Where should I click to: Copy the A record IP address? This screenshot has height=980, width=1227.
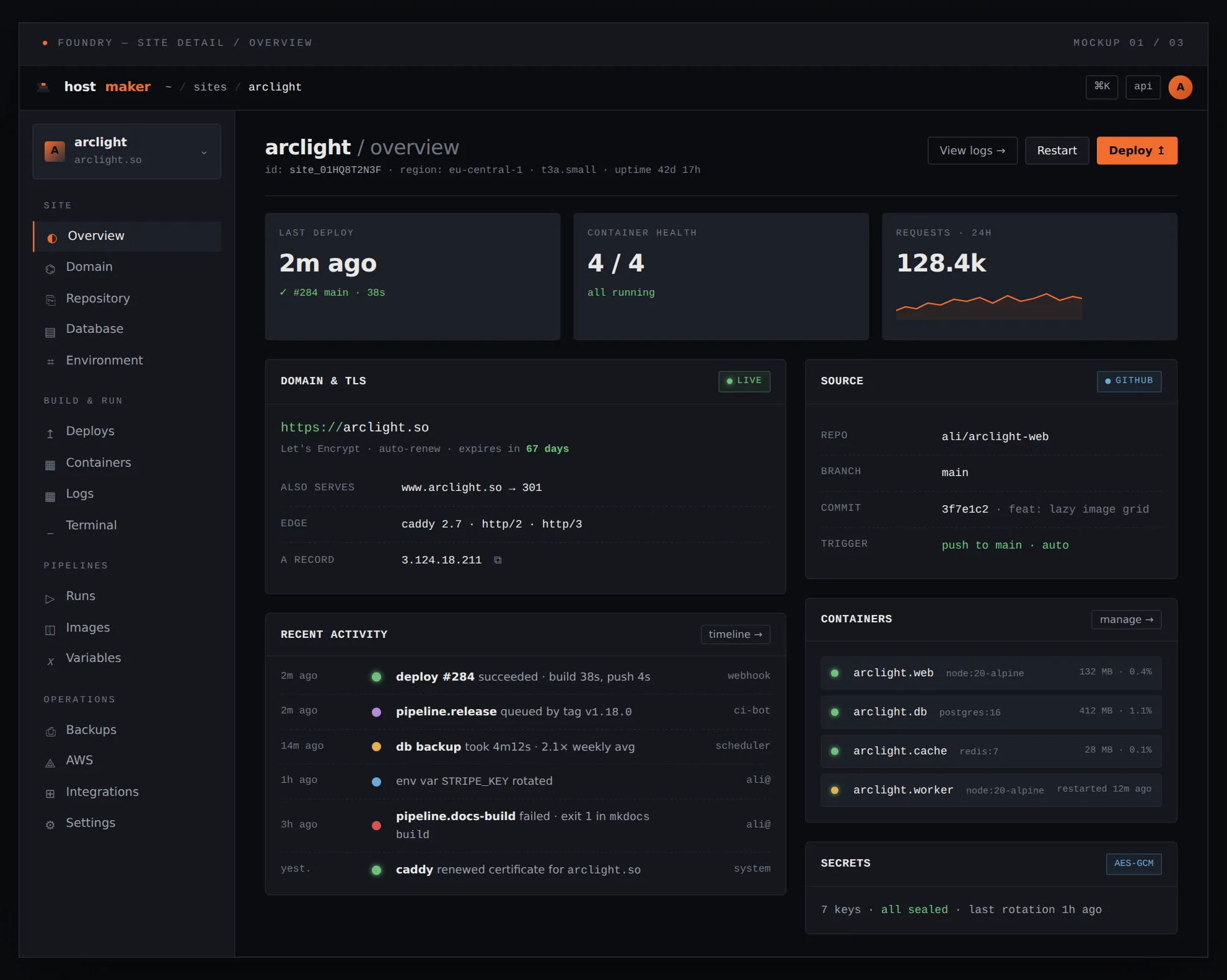coord(498,560)
